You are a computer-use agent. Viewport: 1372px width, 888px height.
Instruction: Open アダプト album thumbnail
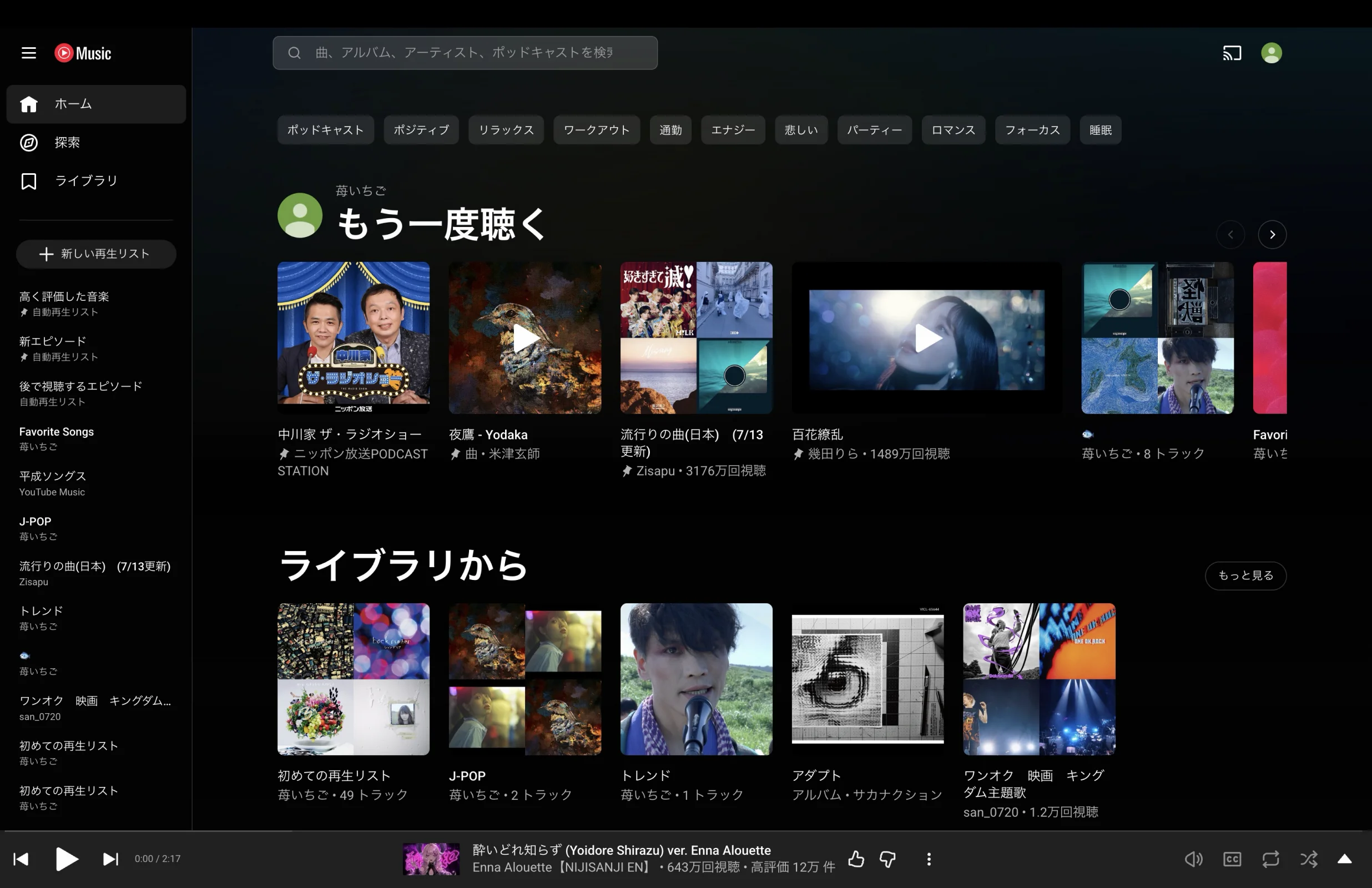click(x=868, y=679)
